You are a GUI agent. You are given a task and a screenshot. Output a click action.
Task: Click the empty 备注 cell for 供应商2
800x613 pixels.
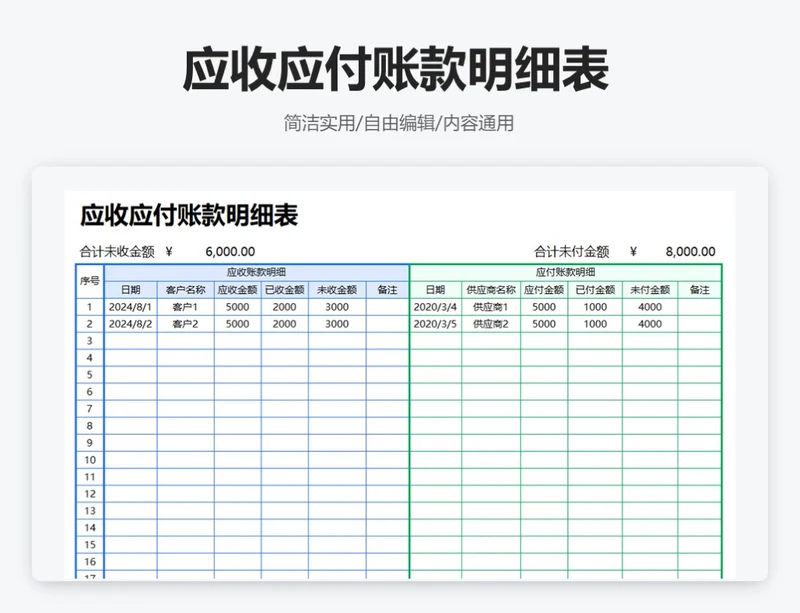pyautogui.click(x=699, y=324)
